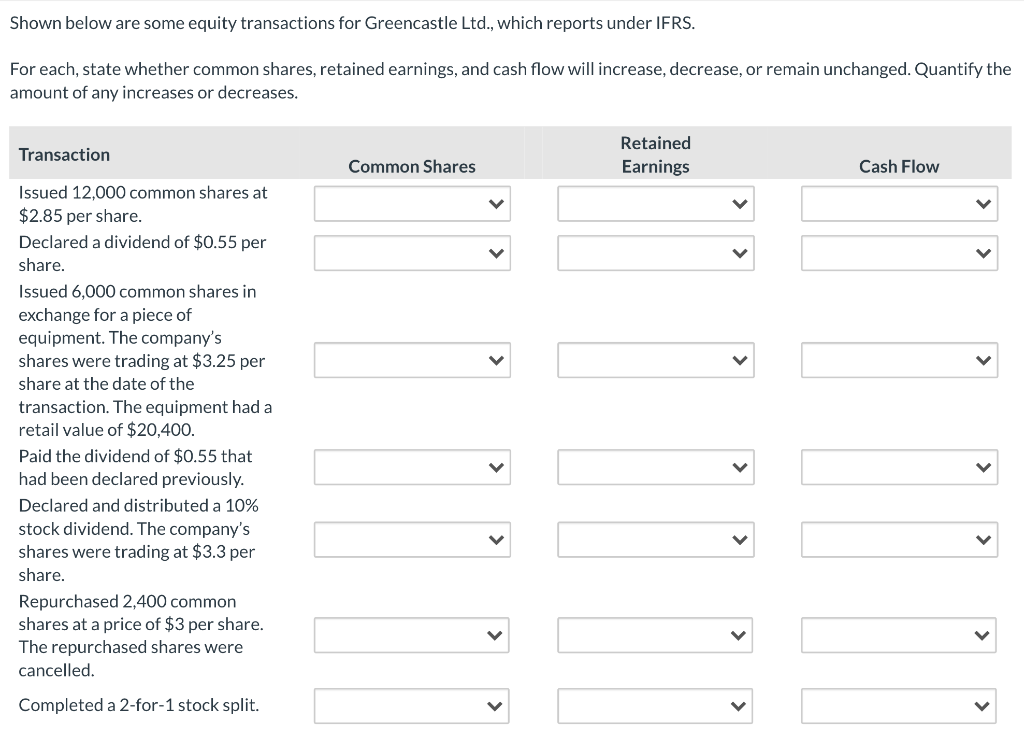Viewport: 1024px width, 751px height.
Task: Open Common Shares dropdown for issuing 12,000 shares
Action: [412, 203]
